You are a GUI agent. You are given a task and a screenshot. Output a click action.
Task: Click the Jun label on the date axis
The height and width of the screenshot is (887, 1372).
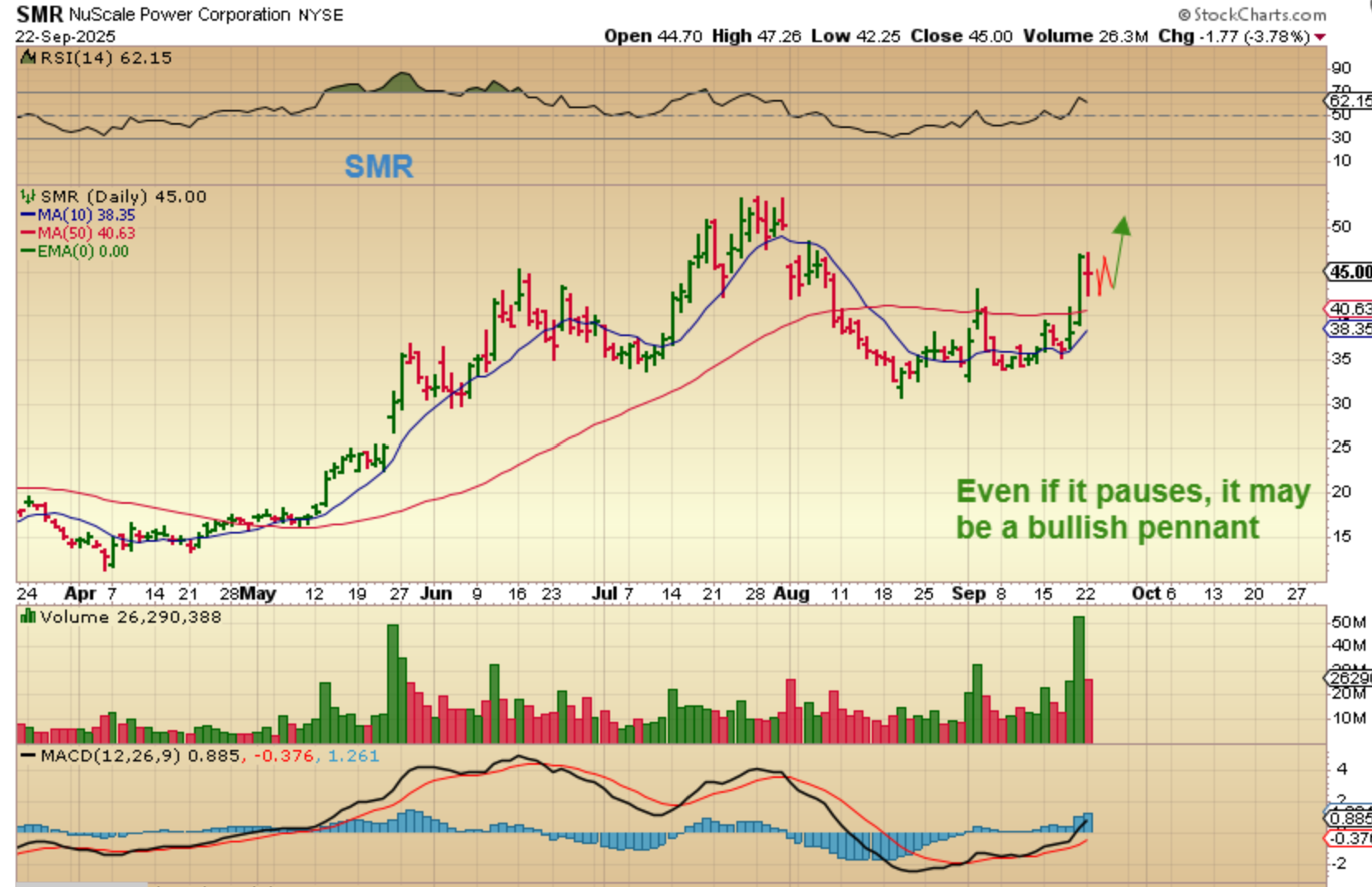click(x=436, y=593)
